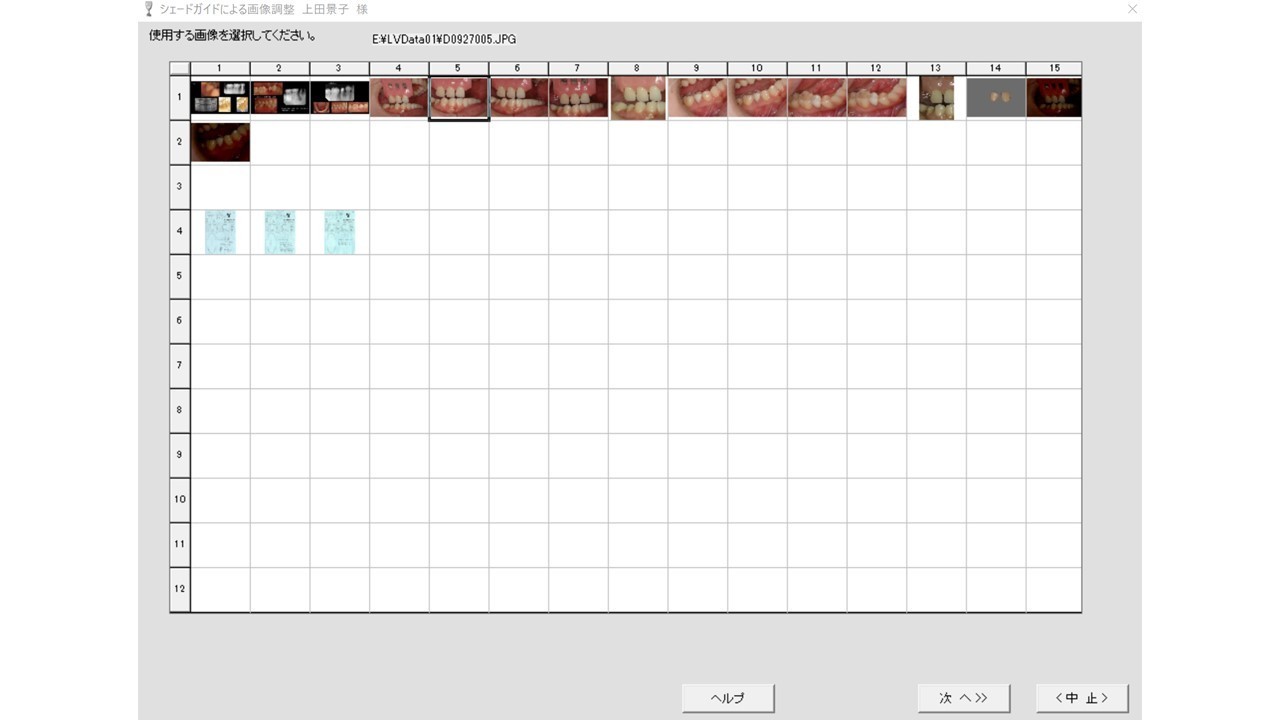Select thumbnail in row 1 column 4
The height and width of the screenshot is (720, 1280).
(x=399, y=98)
